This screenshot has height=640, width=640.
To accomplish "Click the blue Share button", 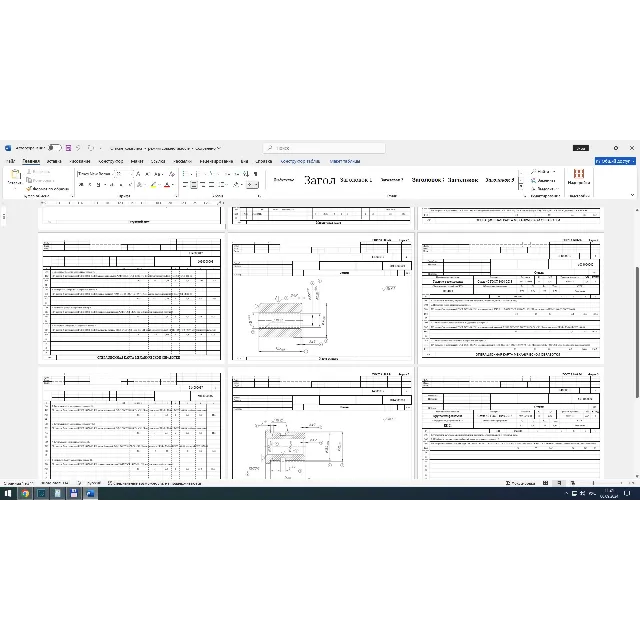I will [x=615, y=161].
